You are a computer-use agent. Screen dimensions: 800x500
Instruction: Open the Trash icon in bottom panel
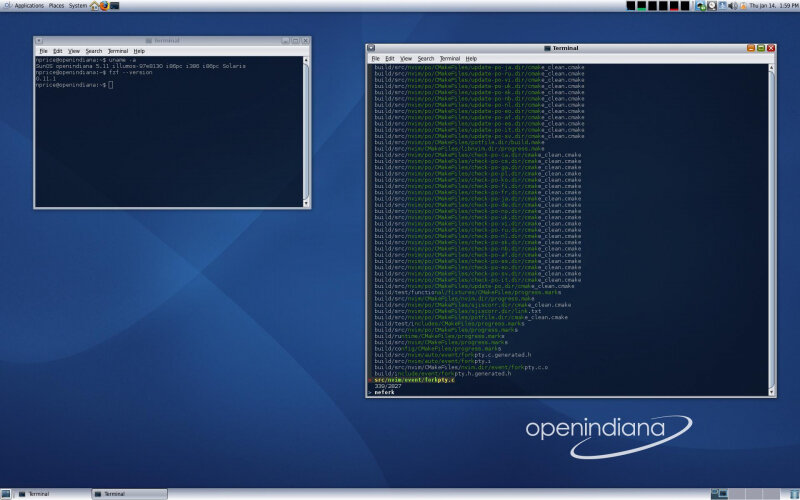coord(794,494)
